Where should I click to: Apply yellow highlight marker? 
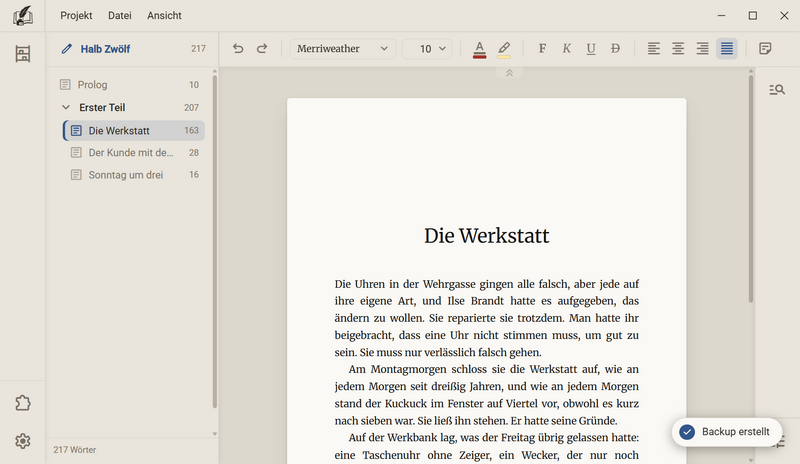(504, 50)
